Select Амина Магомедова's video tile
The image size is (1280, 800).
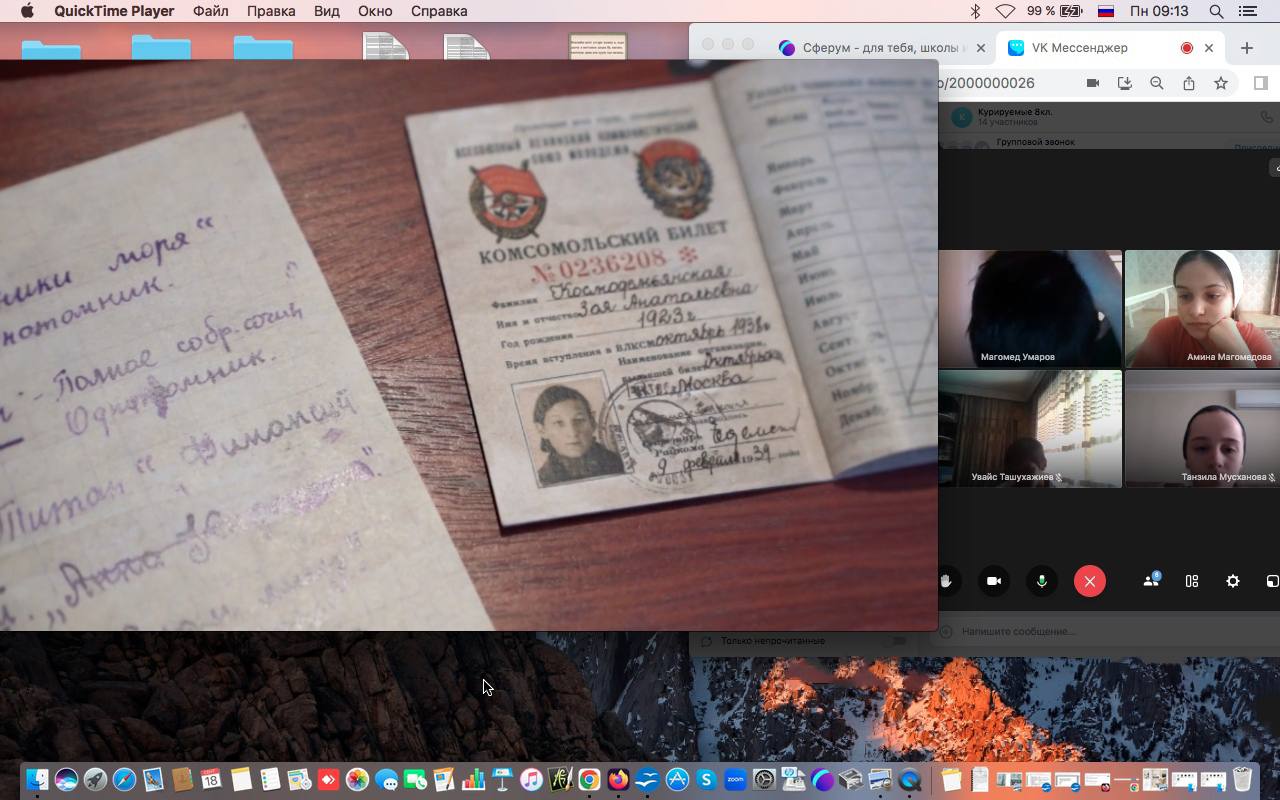[1202, 308]
